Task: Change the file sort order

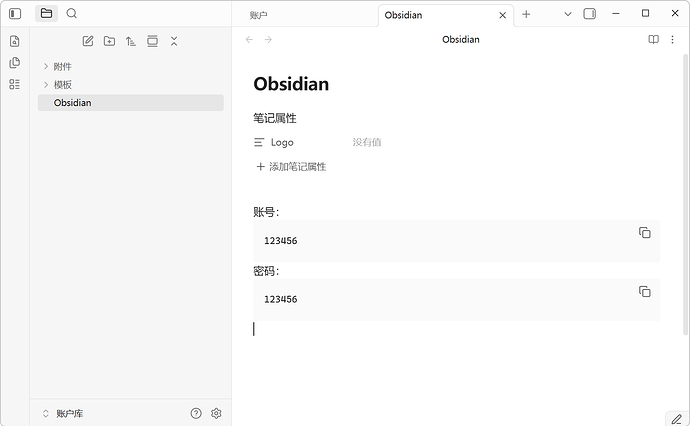Action: tap(131, 41)
